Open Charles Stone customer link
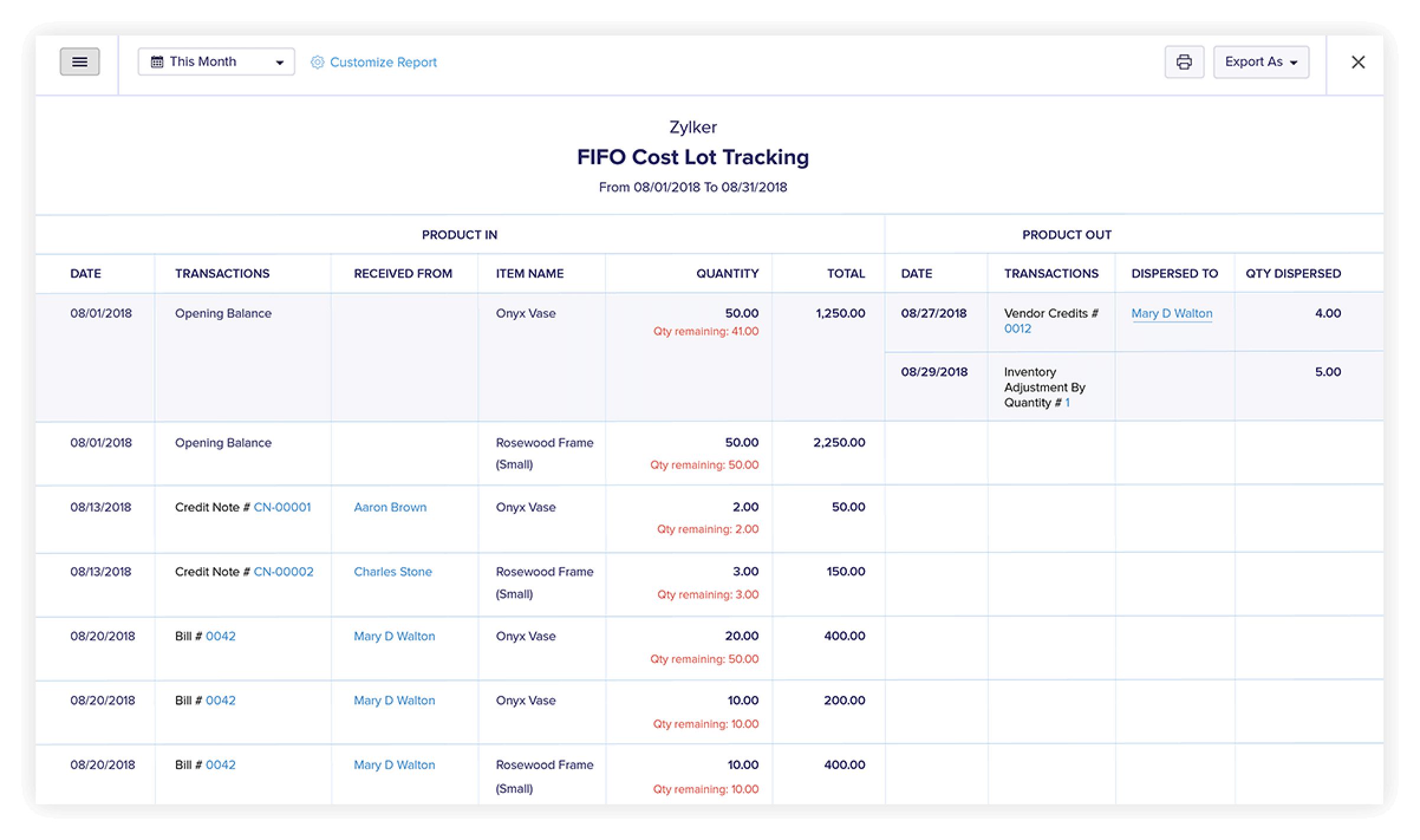Screen dimensions: 1420x840 393,571
